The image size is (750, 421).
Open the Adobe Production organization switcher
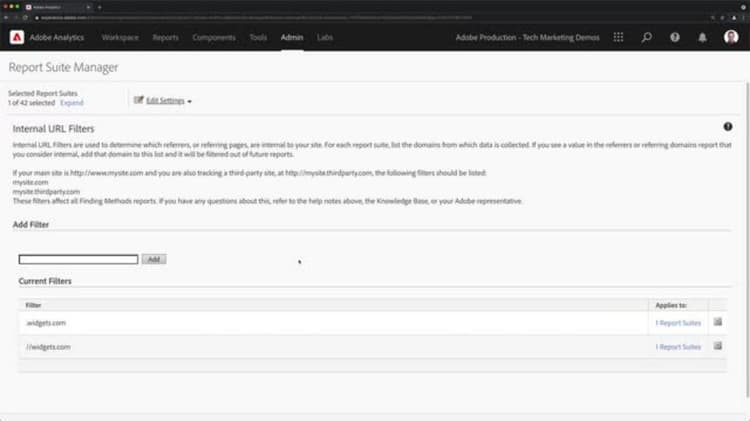527,37
